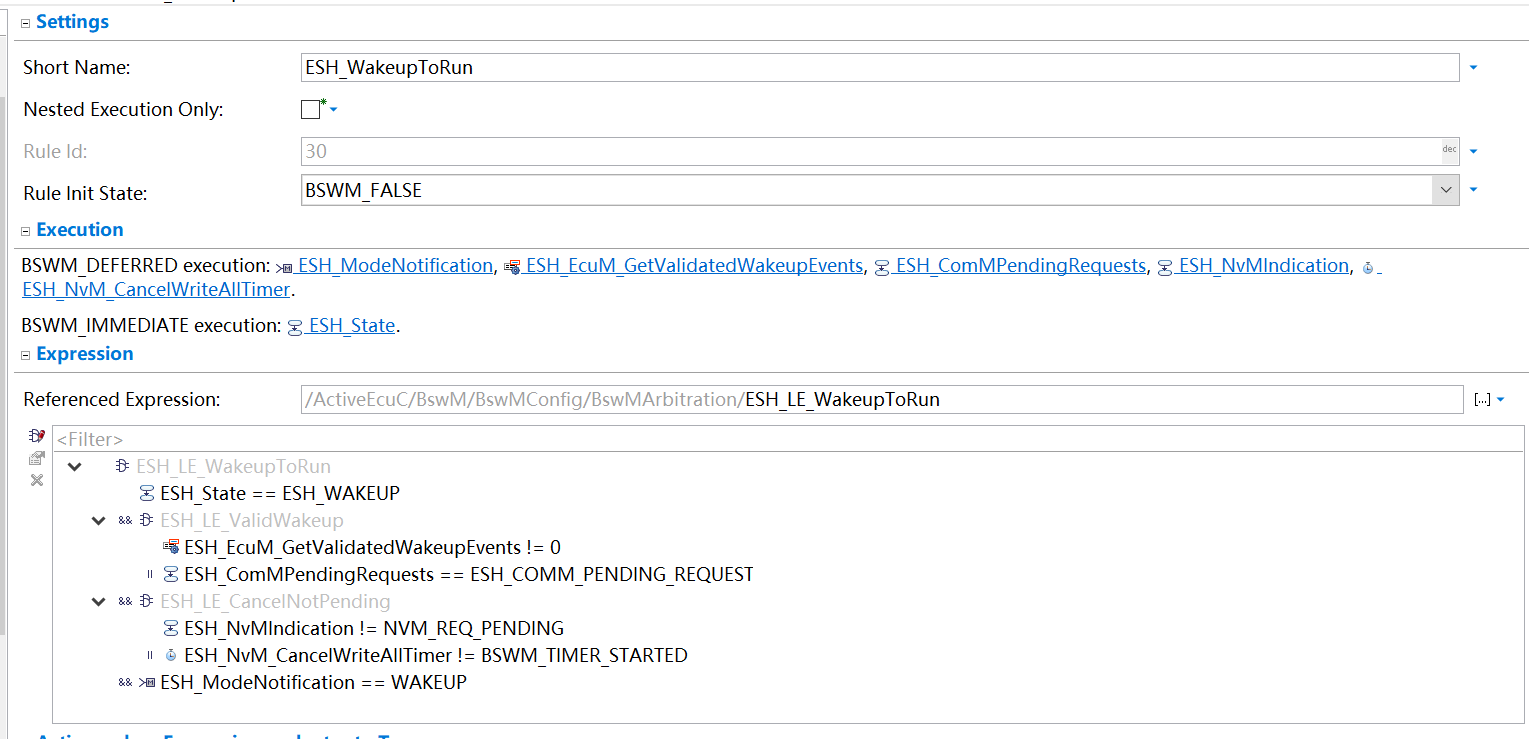This screenshot has width=1529, height=739.
Task: Open the Rule Init State combo box
Action: pos(1445,190)
